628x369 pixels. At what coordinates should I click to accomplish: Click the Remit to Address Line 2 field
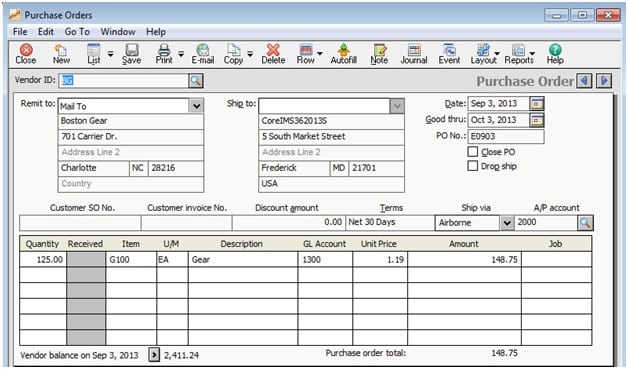(x=131, y=152)
